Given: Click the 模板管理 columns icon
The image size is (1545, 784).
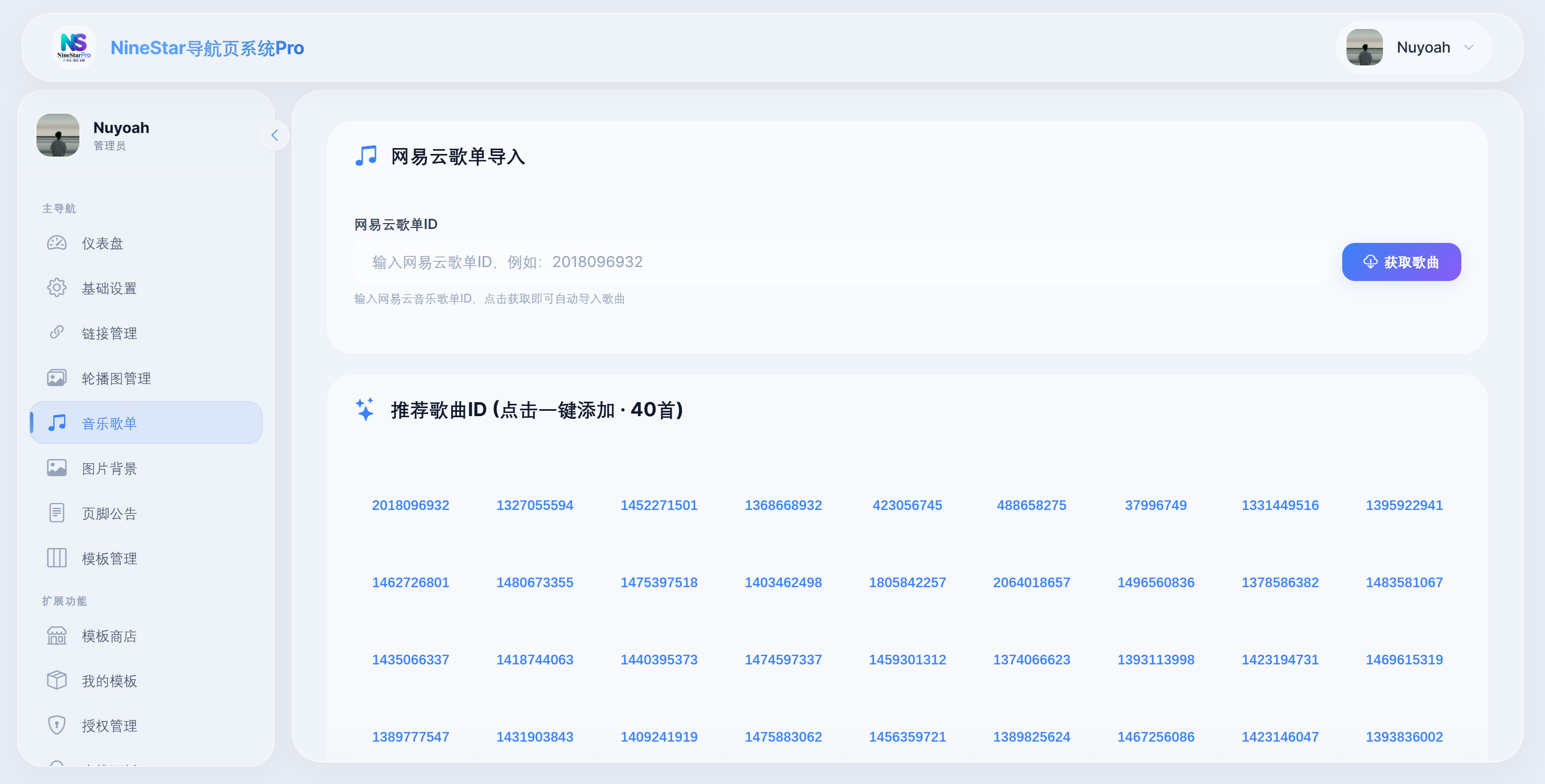Looking at the screenshot, I should [57, 558].
